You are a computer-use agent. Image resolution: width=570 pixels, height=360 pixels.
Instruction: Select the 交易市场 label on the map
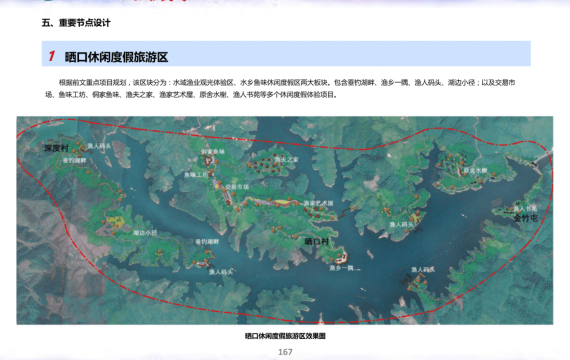click(237, 187)
